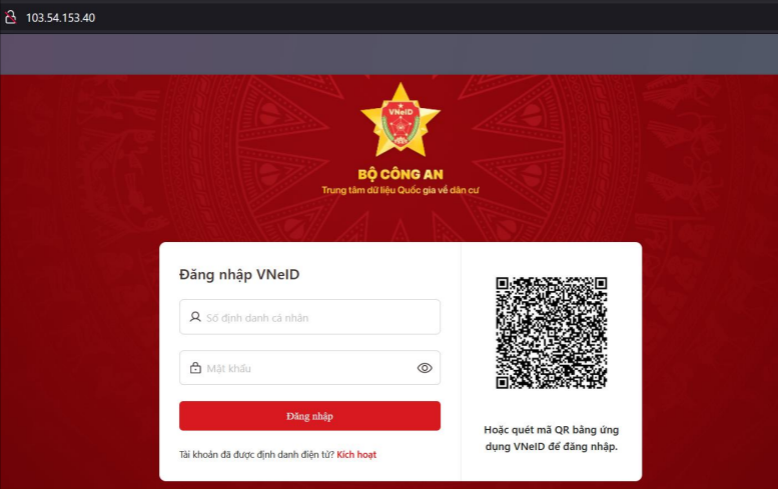Viewport: 778px width, 489px height.
Task: Click the person icon in ID field
Action: point(195,317)
